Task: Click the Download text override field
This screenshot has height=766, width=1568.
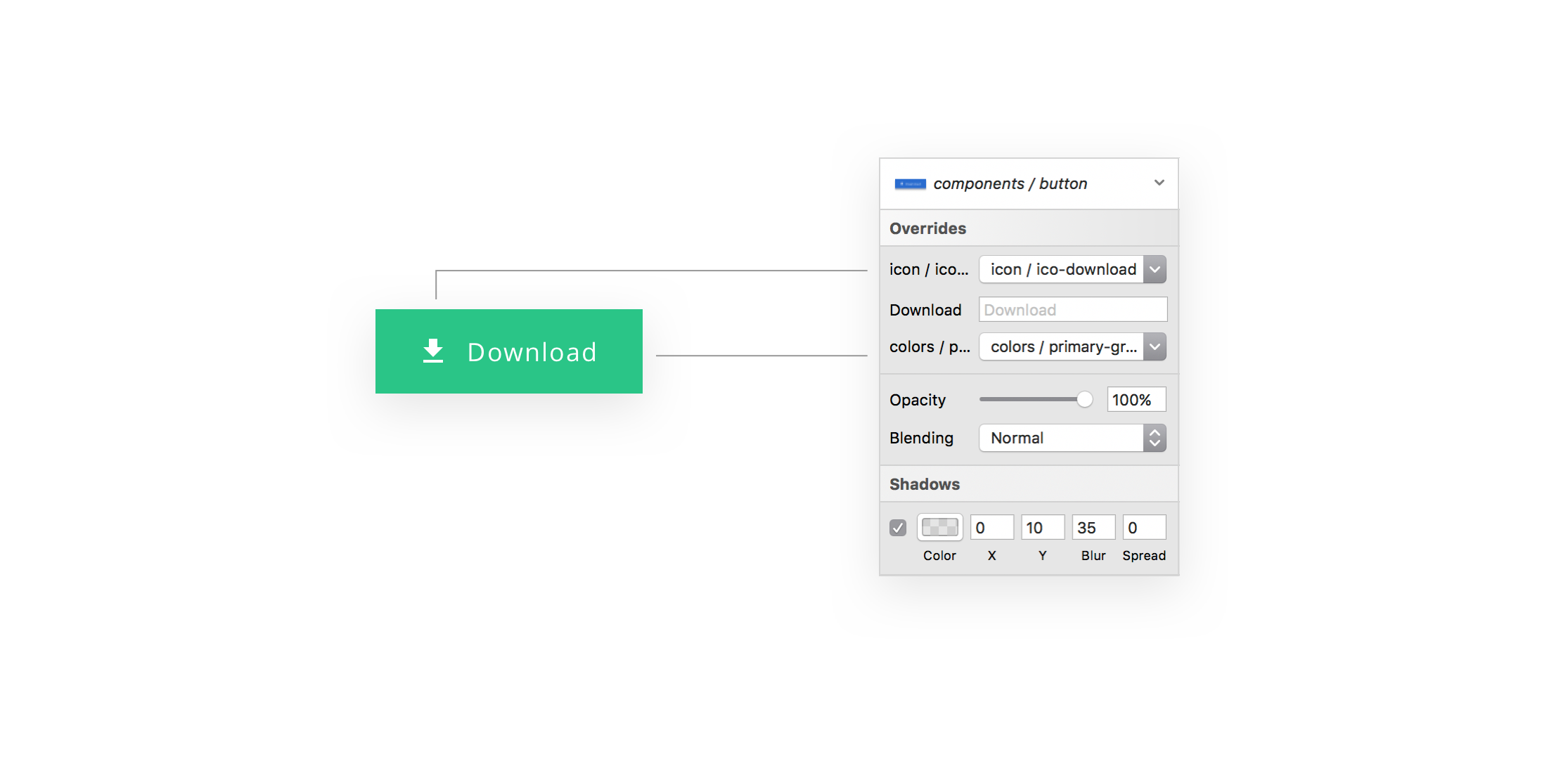Action: pos(1073,309)
